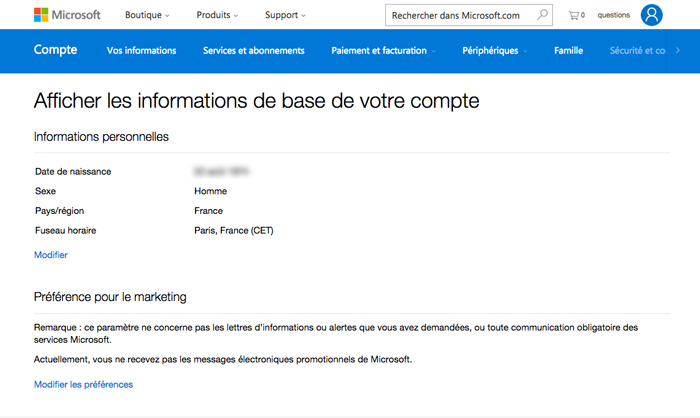The width and height of the screenshot is (700, 418).
Task: Click the Modifier link under personal info
Action: 51,255
